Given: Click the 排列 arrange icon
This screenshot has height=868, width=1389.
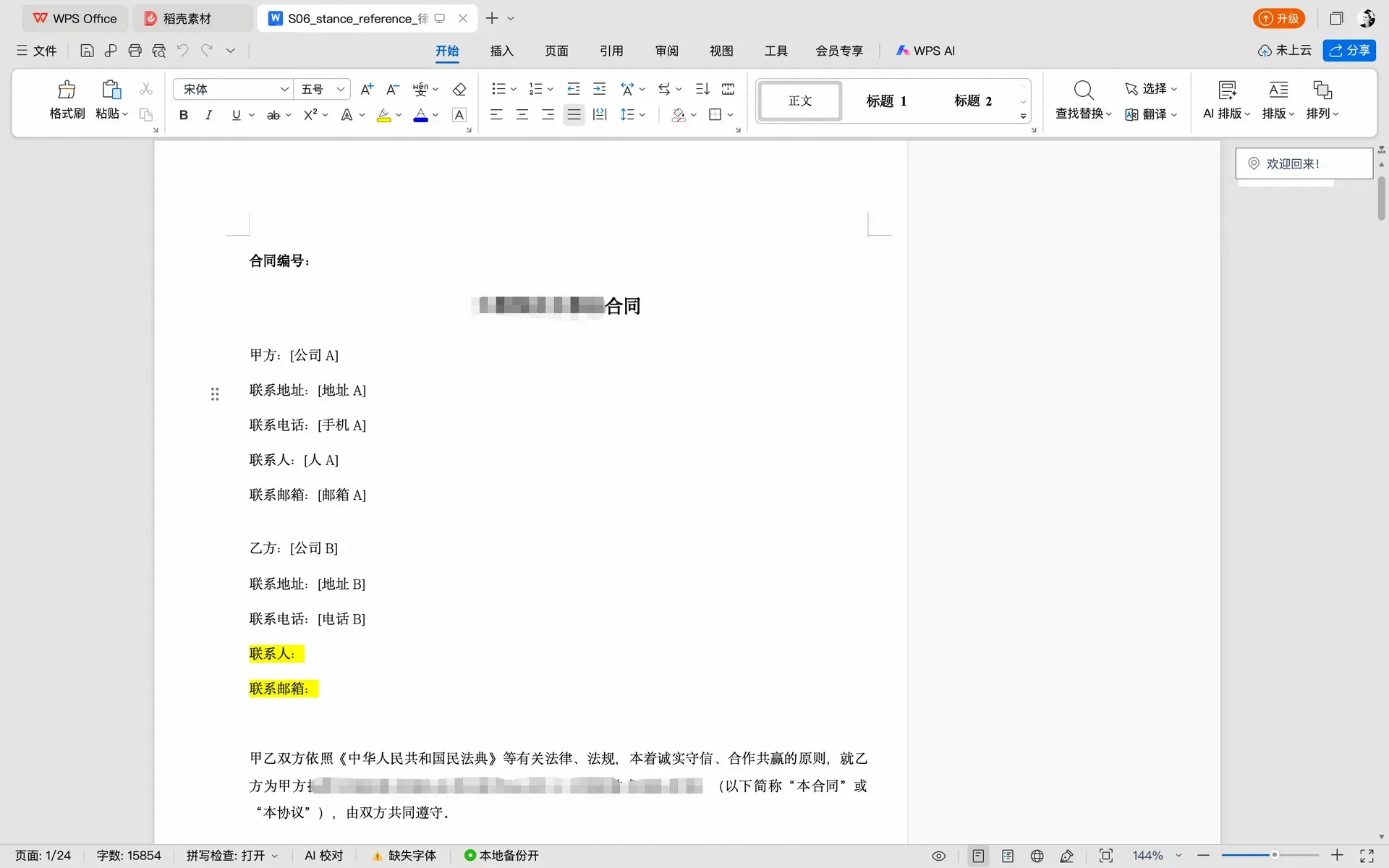Looking at the screenshot, I should tap(1322, 90).
